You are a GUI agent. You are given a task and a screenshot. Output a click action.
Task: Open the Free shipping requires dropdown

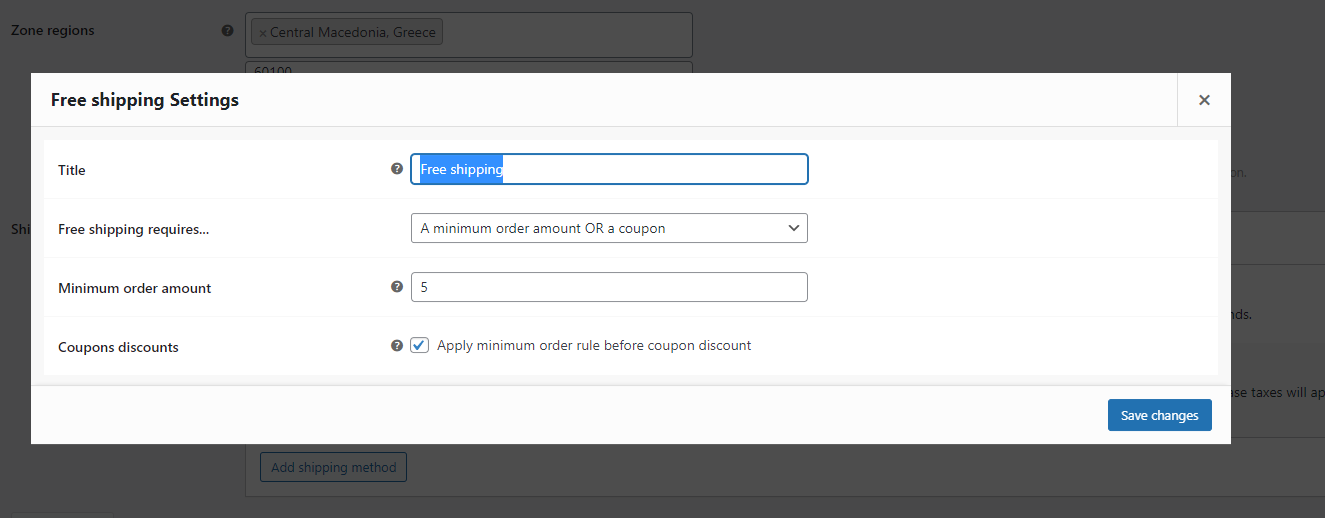609,228
